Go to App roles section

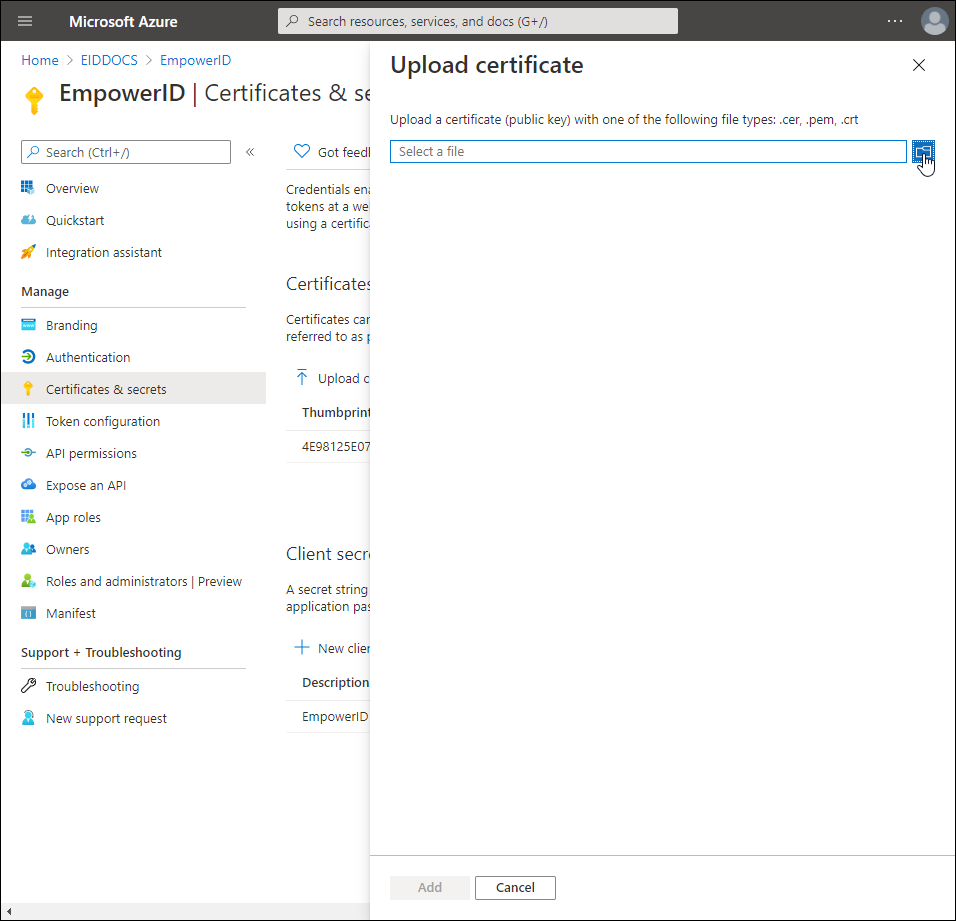tap(73, 517)
